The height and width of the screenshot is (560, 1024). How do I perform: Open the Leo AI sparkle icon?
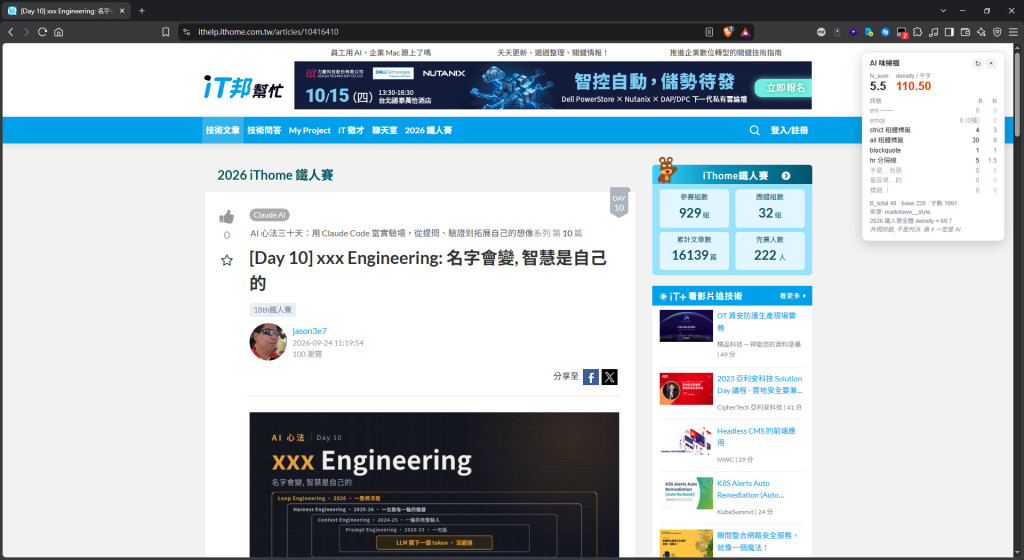pyautogui.click(x=981, y=31)
